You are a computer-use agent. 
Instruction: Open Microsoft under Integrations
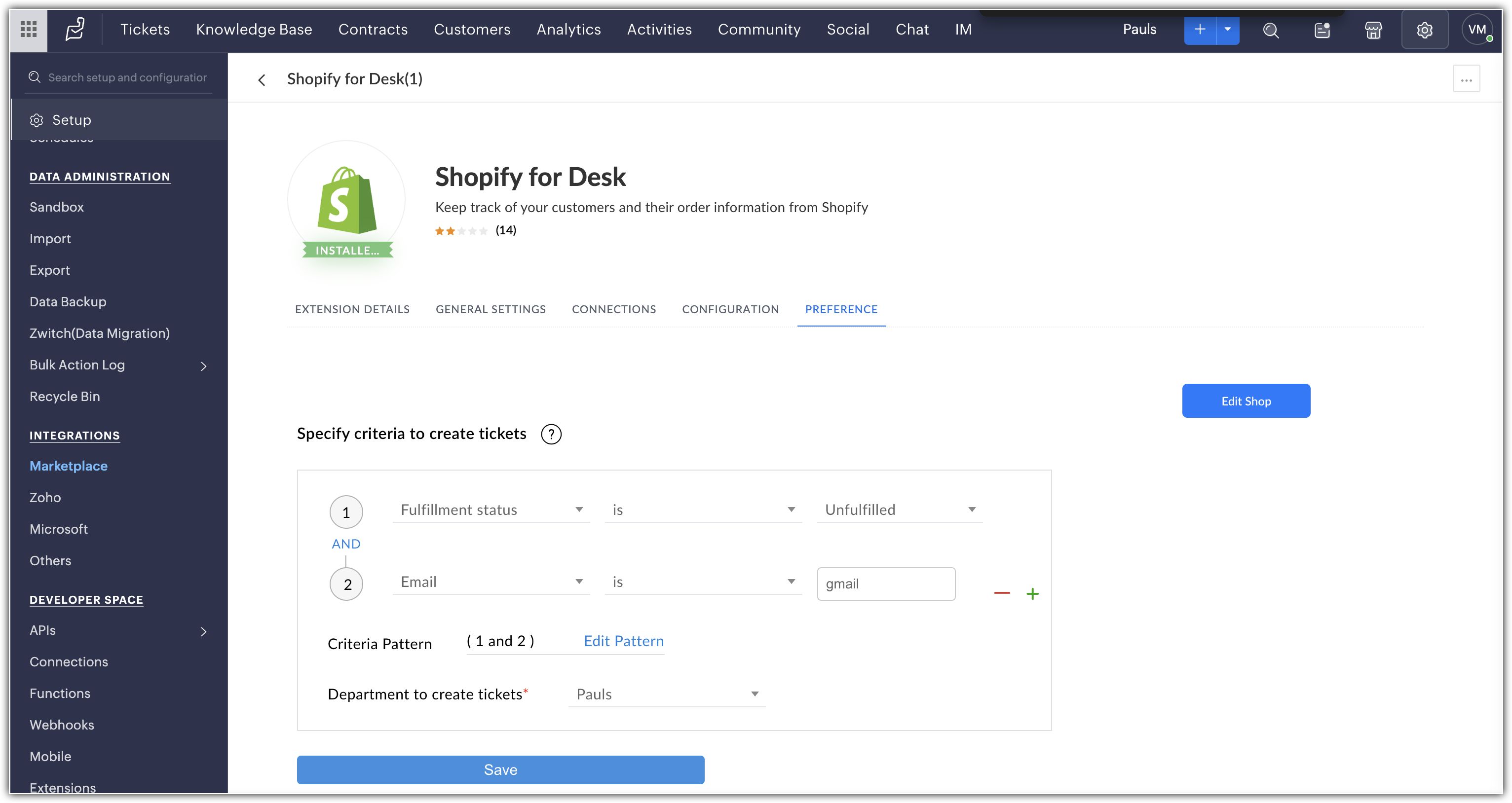59,529
